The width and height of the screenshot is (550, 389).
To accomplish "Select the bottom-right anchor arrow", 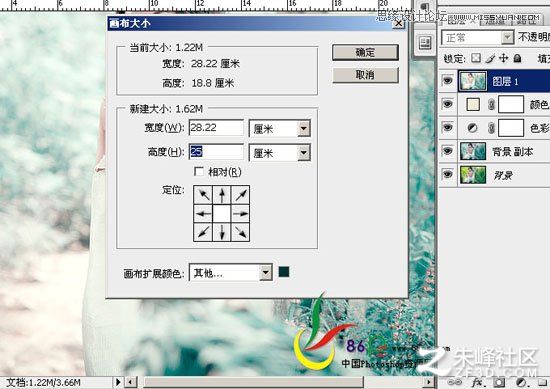I will click(240, 232).
